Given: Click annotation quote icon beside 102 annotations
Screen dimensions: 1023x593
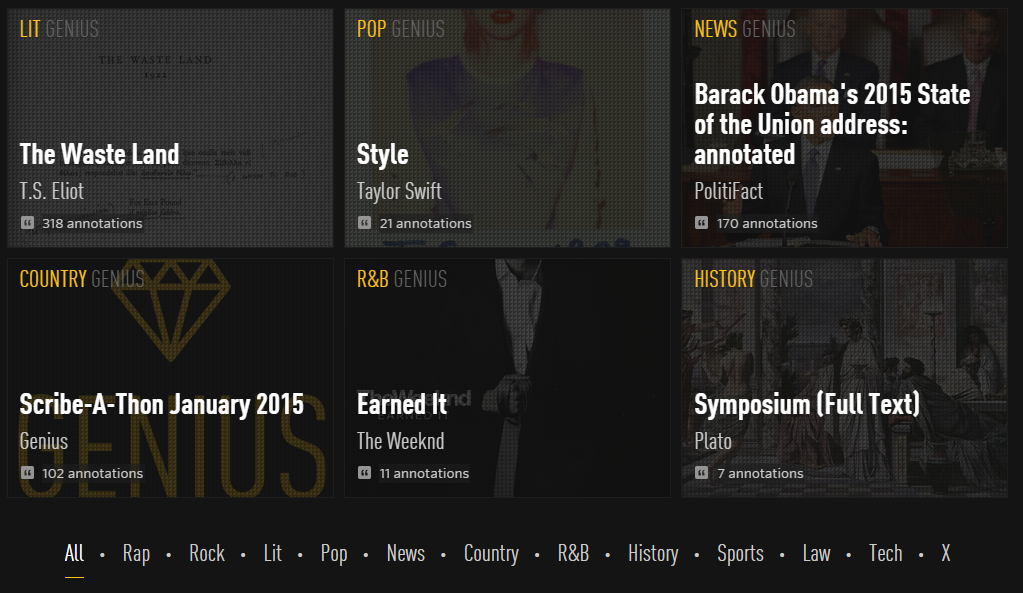Looking at the screenshot, I should (27, 473).
